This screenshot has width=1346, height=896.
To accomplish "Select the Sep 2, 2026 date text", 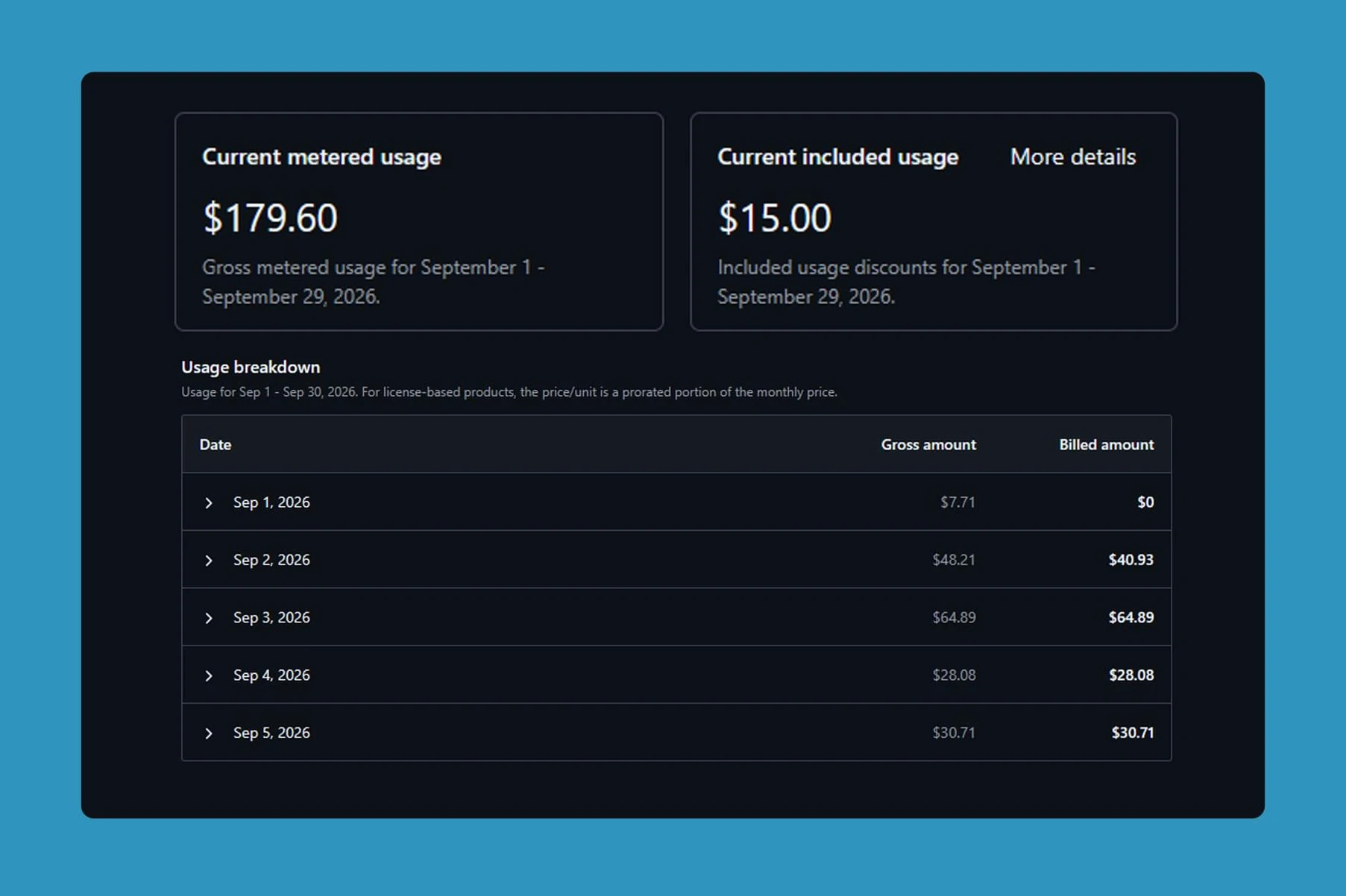I will pyautogui.click(x=271, y=560).
